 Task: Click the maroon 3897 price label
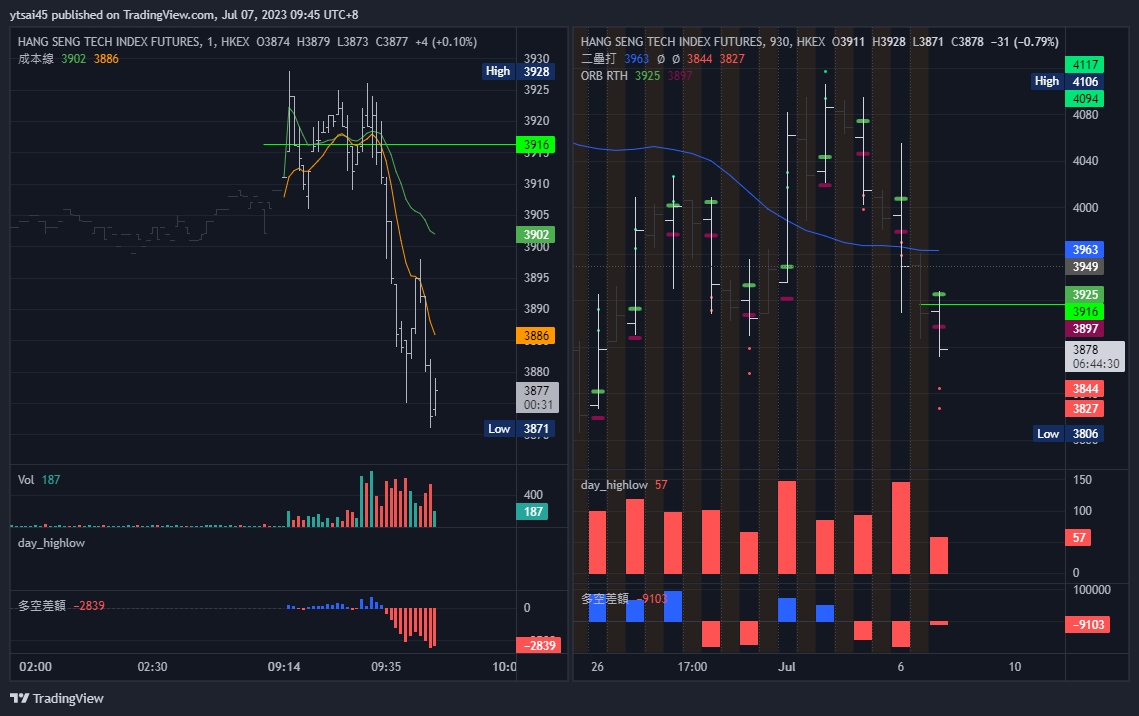pos(1085,329)
